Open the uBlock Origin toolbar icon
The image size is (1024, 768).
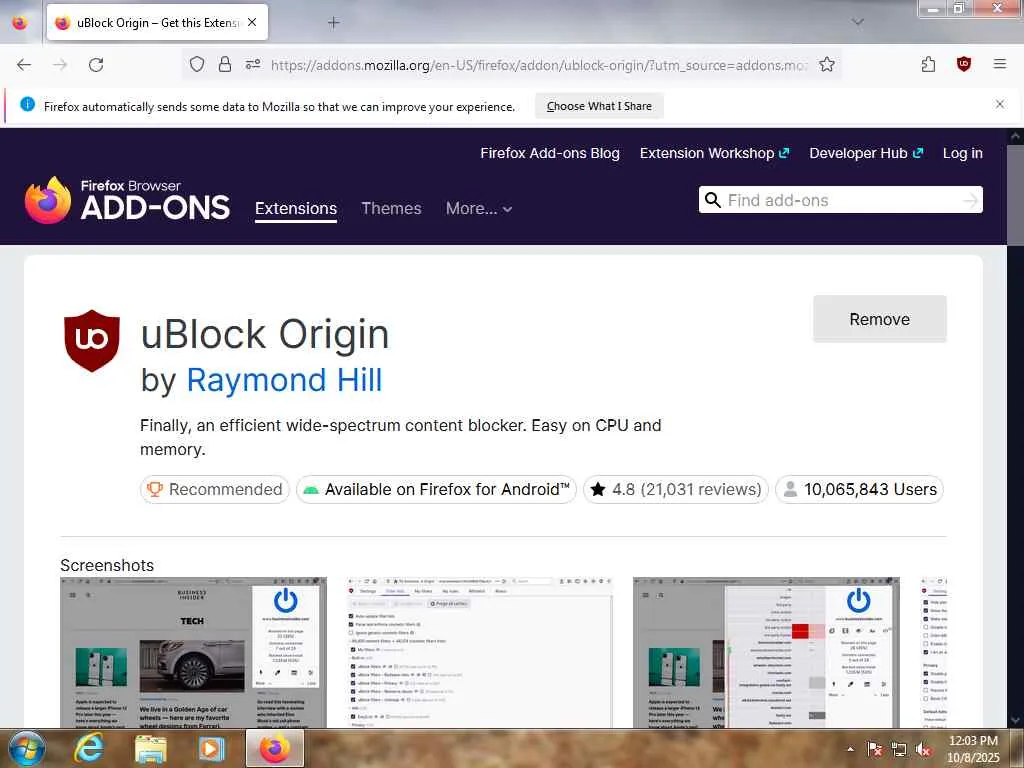click(x=963, y=64)
